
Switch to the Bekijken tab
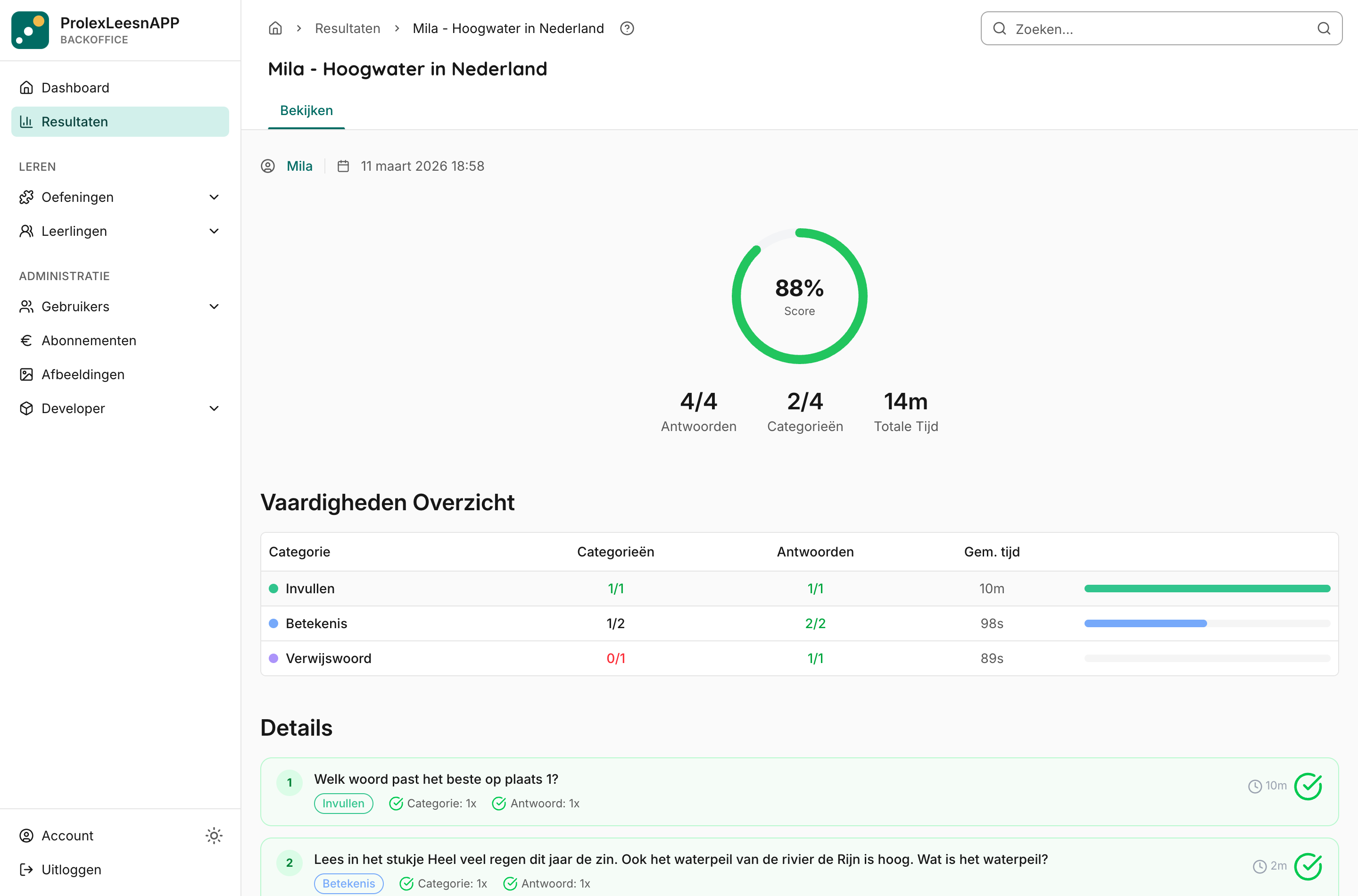[306, 111]
